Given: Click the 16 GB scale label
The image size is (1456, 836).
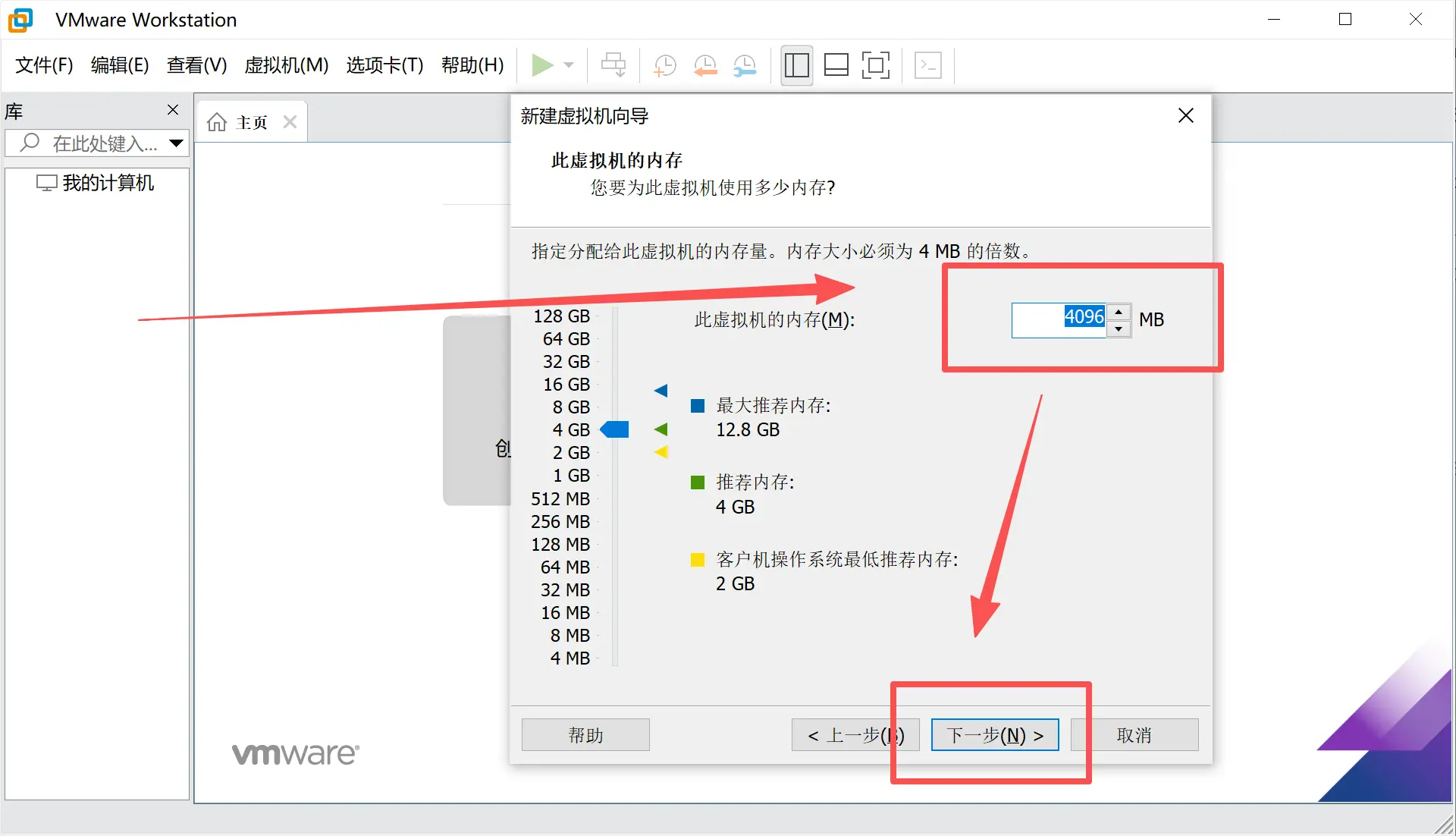Looking at the screenshot, I should pyautogui.click(x=566, y=385).
